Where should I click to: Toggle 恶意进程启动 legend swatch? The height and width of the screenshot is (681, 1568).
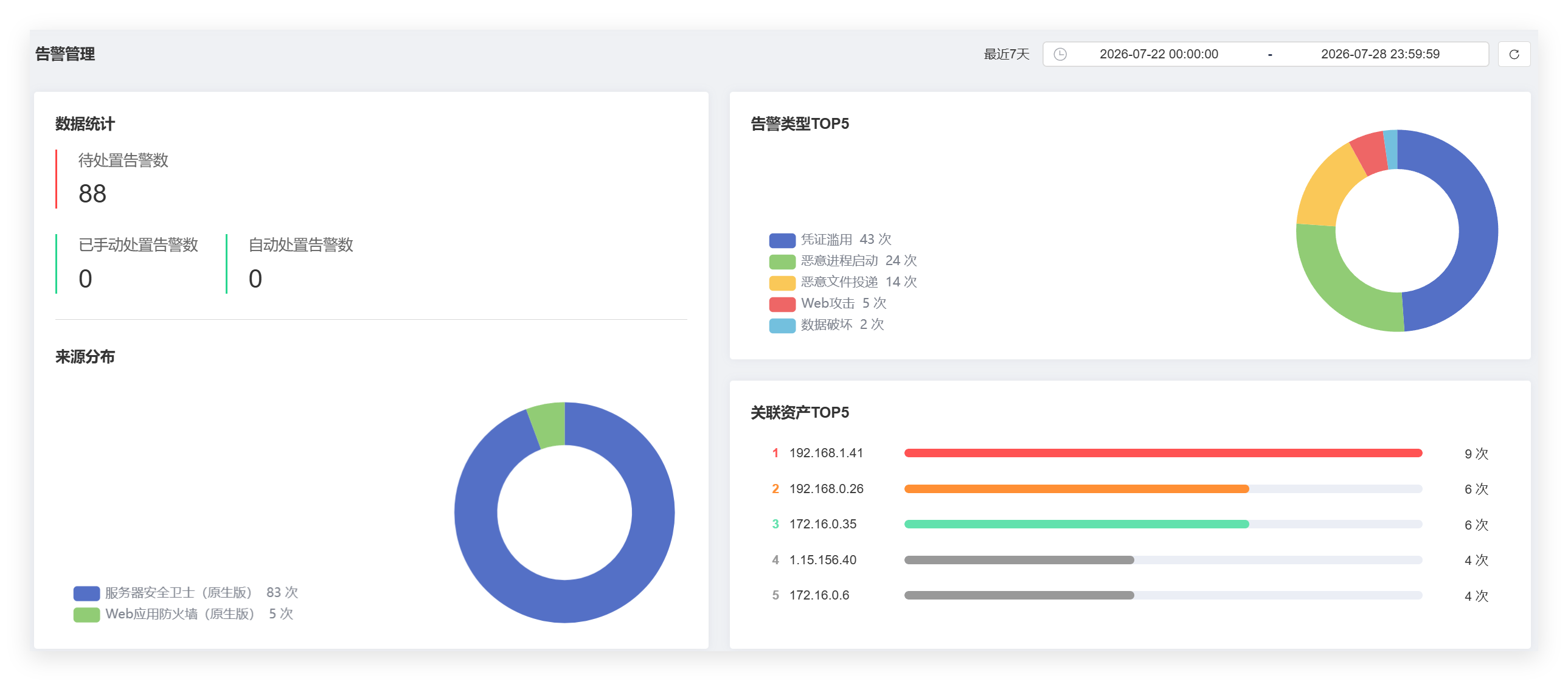(x=782, y=261)
